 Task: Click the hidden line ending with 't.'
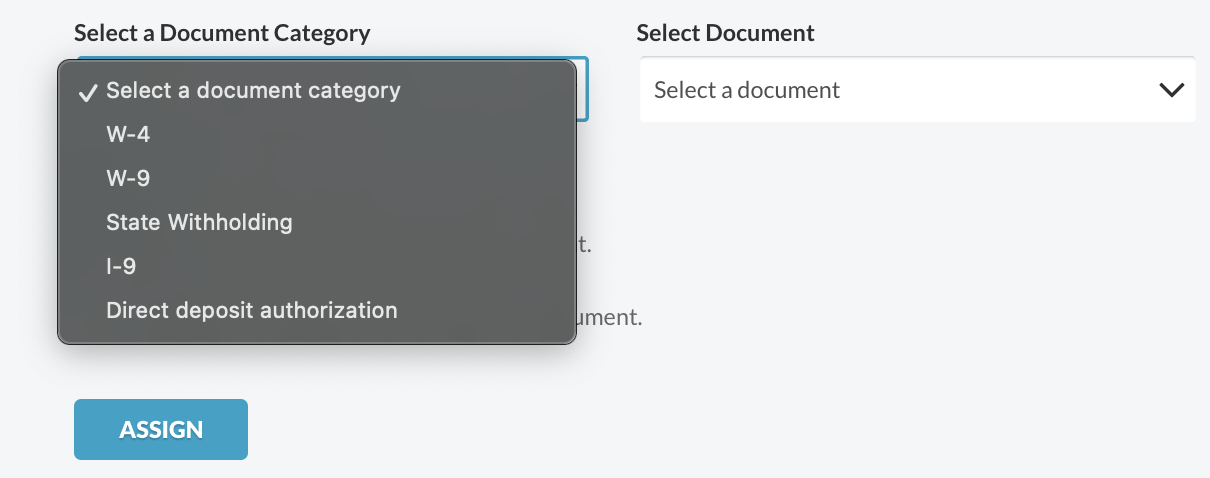coord(585,244)
